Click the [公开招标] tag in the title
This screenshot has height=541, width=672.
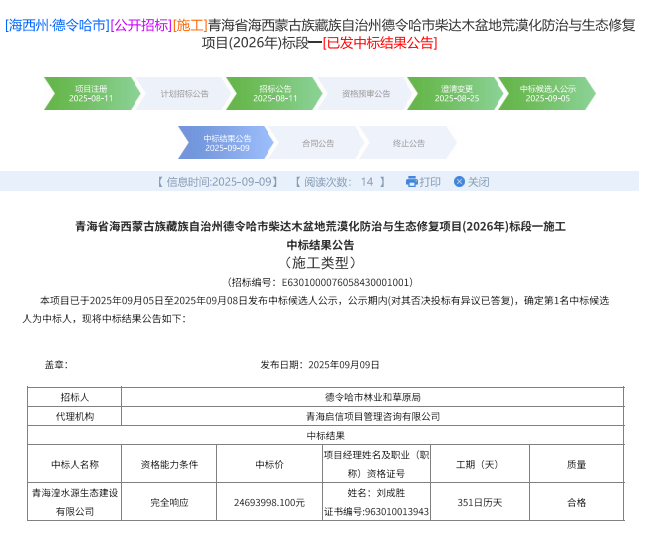[140, 25]
